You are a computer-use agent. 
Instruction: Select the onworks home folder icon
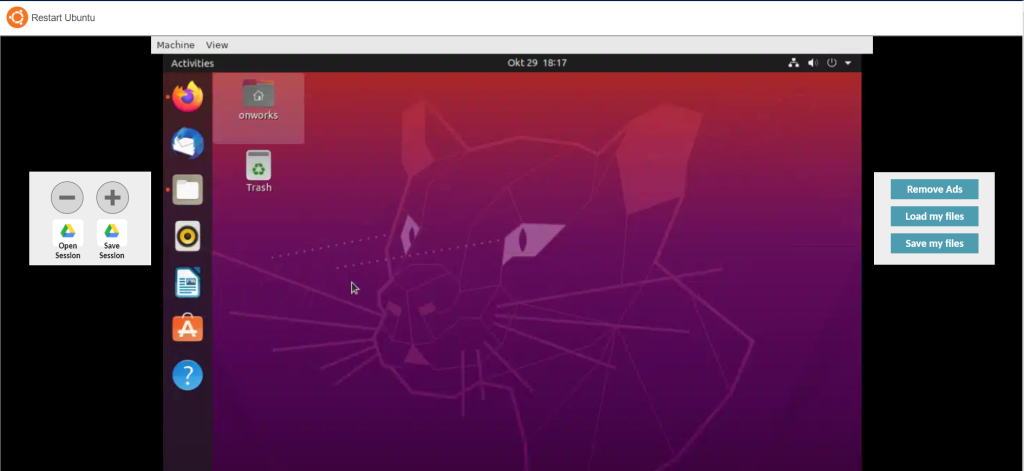click(x=258, y=101)
